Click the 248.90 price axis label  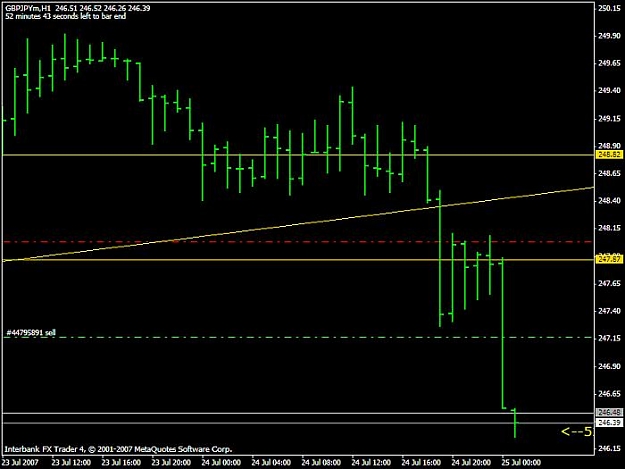pyautogui.click(x=610, y=146)
